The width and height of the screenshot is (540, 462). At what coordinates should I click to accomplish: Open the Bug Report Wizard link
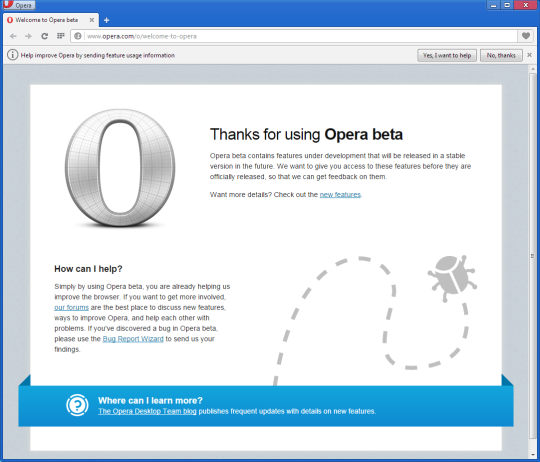pos(133,339)
